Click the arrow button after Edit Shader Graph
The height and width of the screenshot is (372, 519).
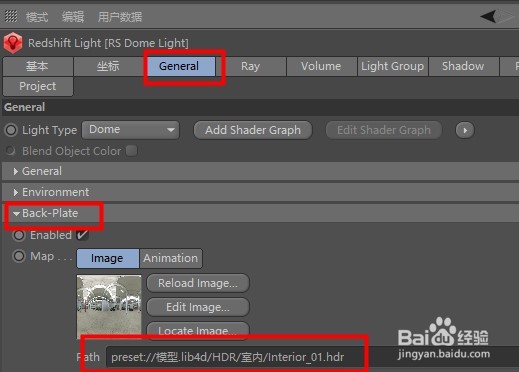[x=465, y=130]
